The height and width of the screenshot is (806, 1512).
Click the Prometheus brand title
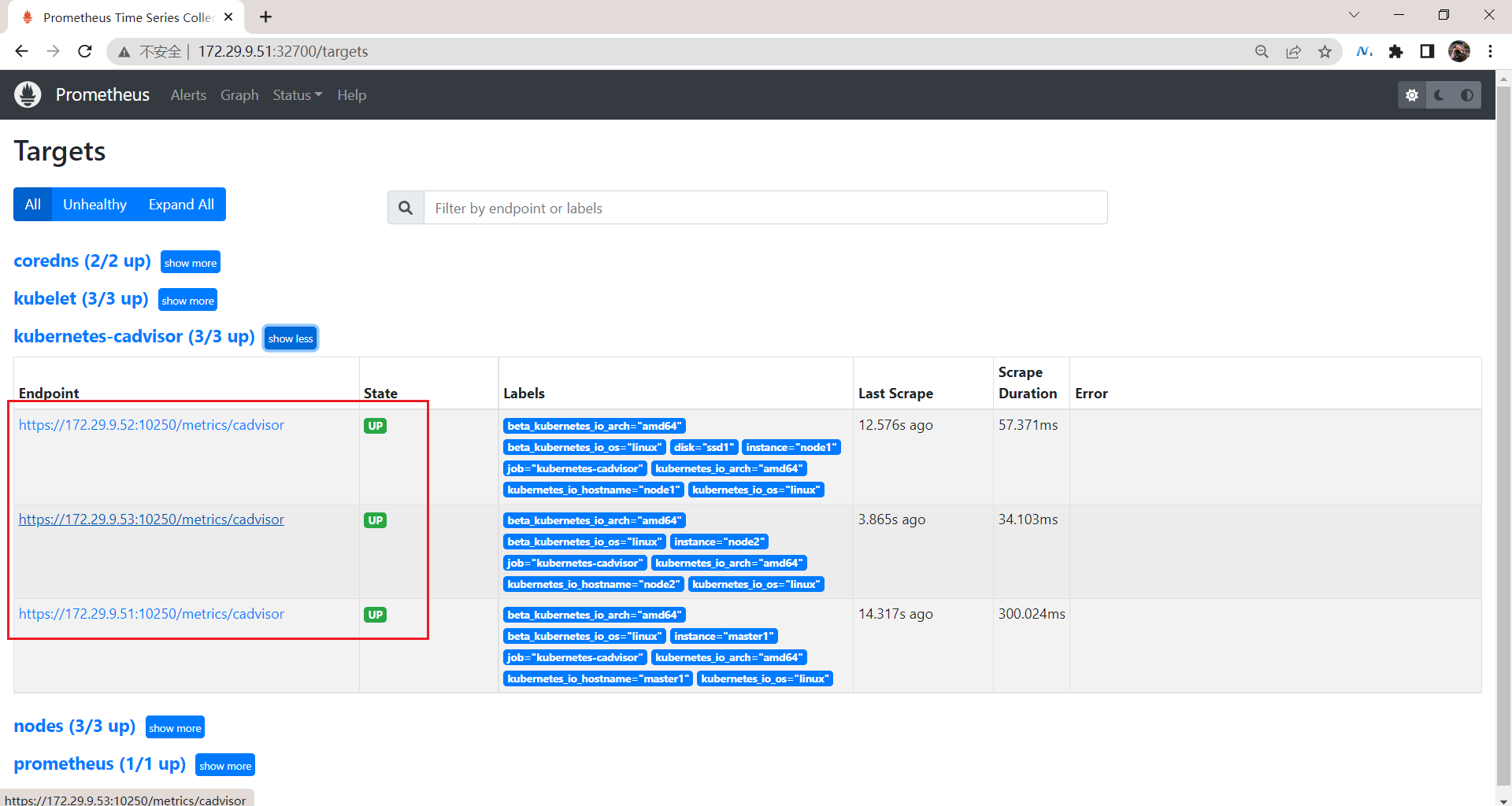click(x=102, y=94)
